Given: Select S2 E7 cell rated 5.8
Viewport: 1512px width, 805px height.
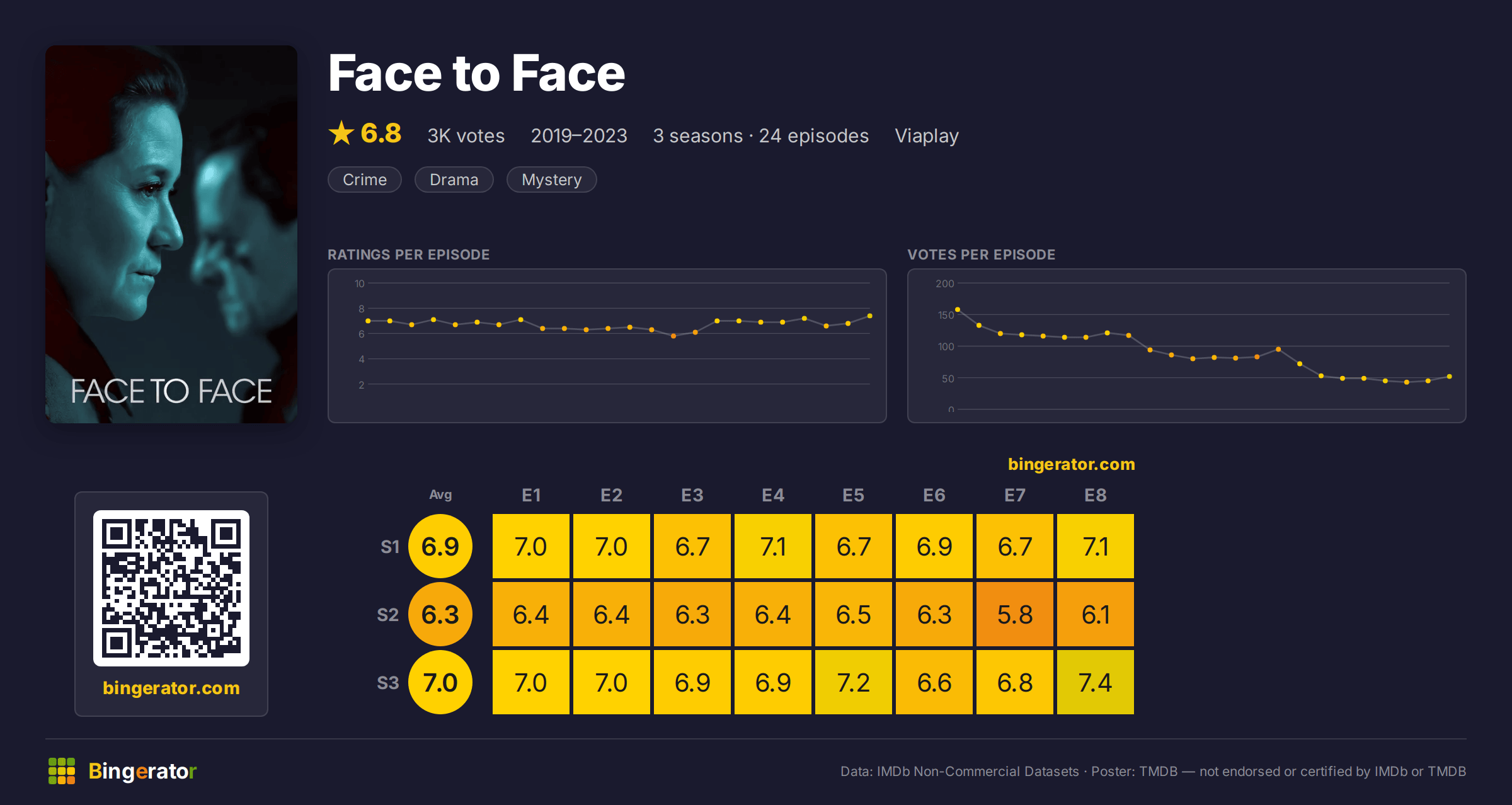Looking at the screenshot, I should [1015, 614].
